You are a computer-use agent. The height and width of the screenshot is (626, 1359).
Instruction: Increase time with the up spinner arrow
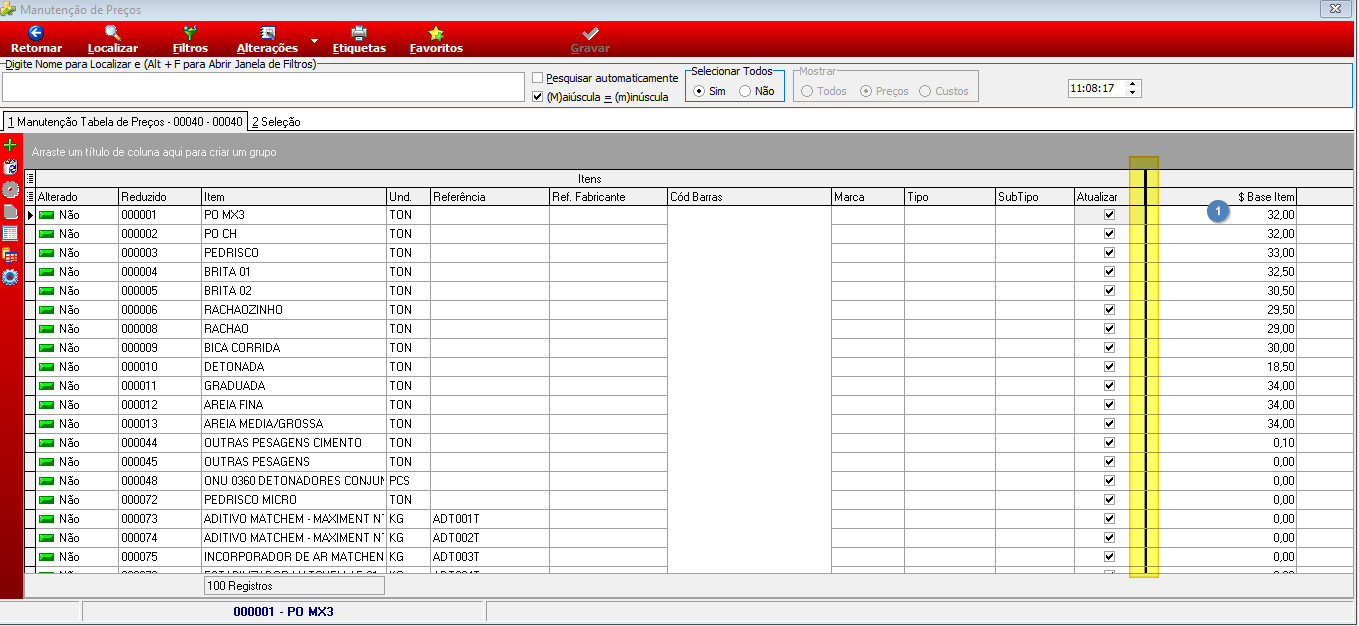(1133, 85)
